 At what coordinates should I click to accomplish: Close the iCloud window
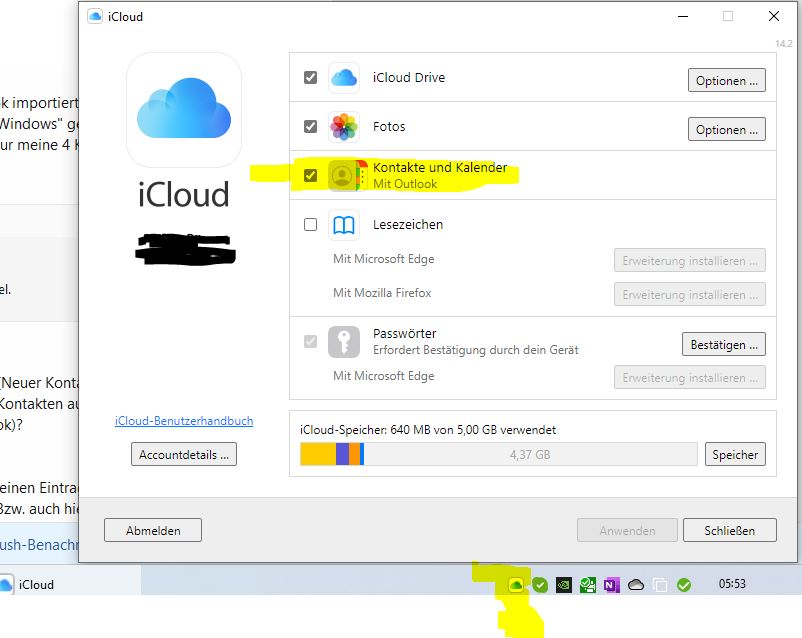click(774, 16)
